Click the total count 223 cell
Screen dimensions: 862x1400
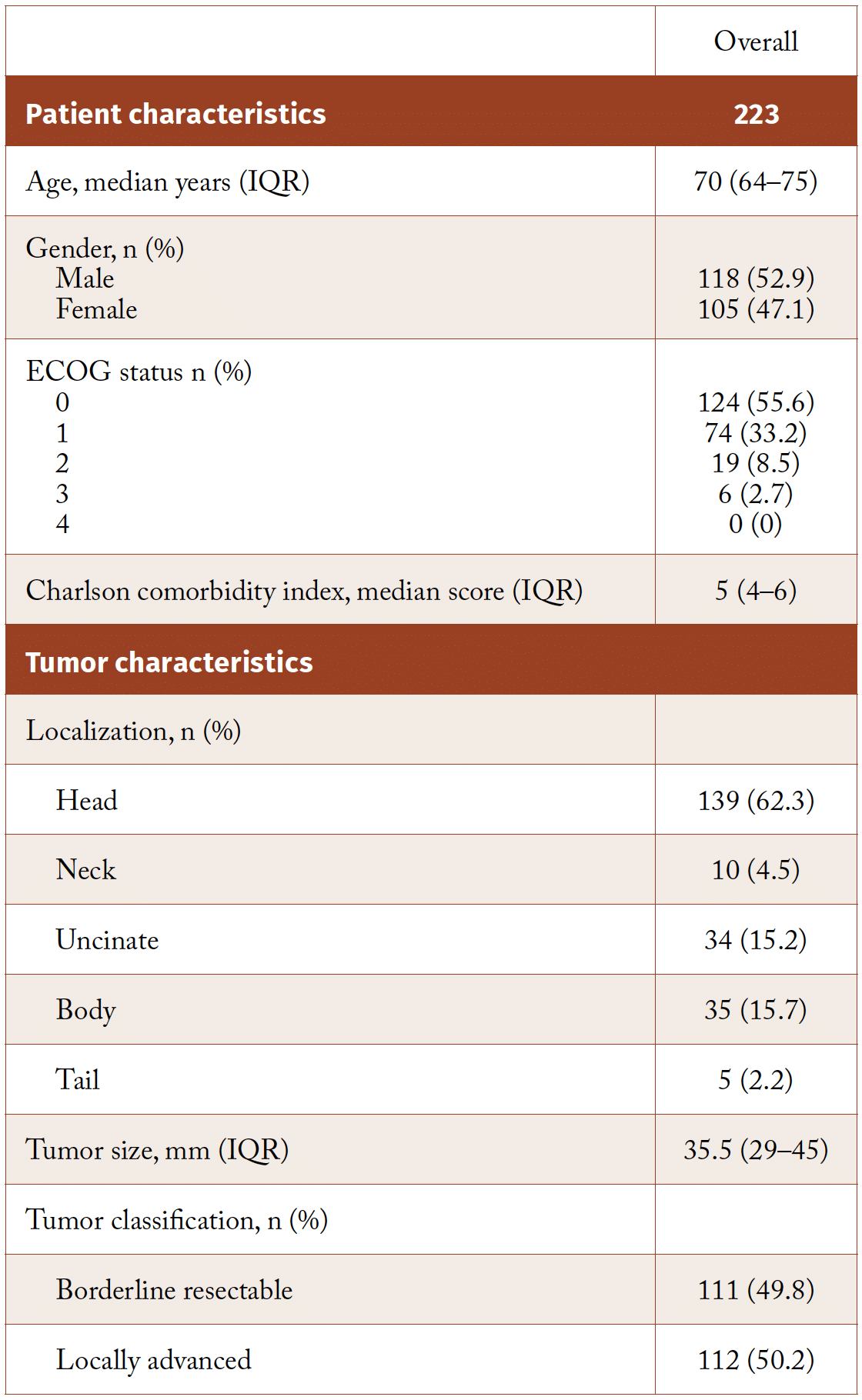pyautogui.click(x=756, y=114)
